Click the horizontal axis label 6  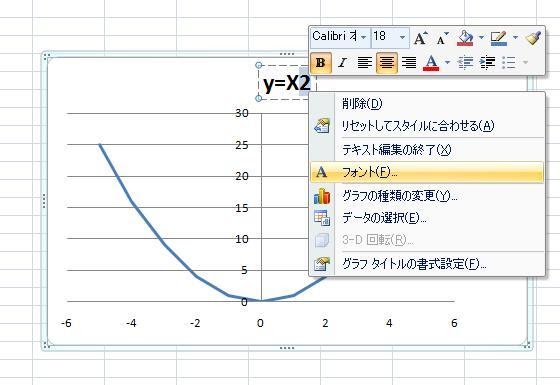(x=454, y=323)
